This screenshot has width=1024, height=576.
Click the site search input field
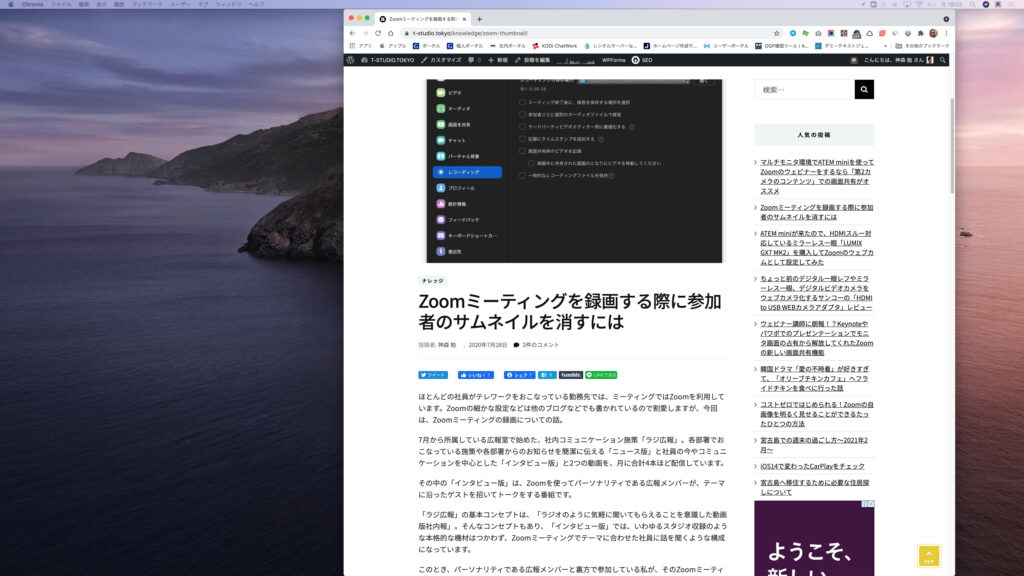(805, 89)
